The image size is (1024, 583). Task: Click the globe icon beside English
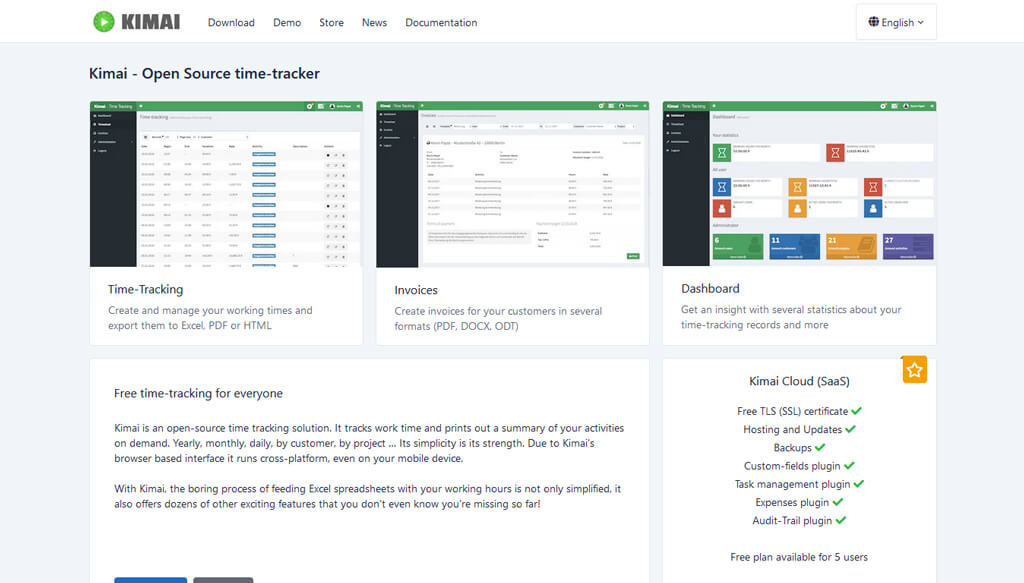click(873, 22)
